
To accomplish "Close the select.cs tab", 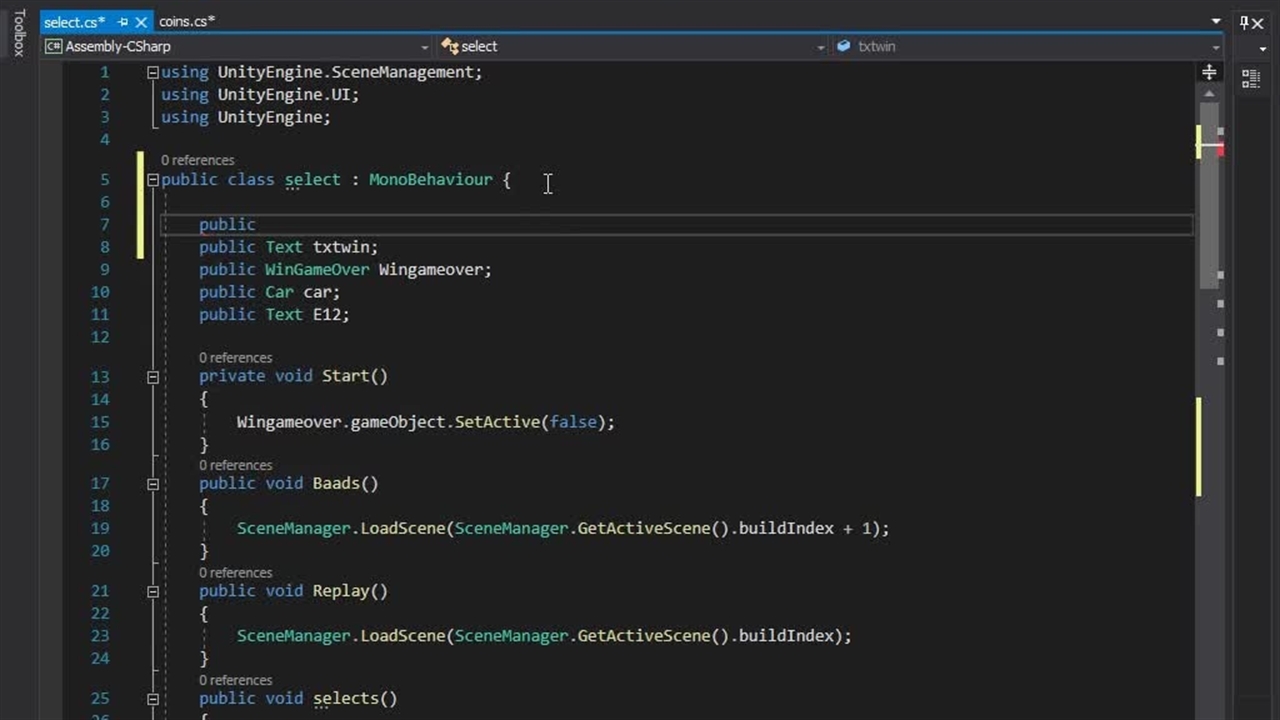I will [x=141, y=22].
